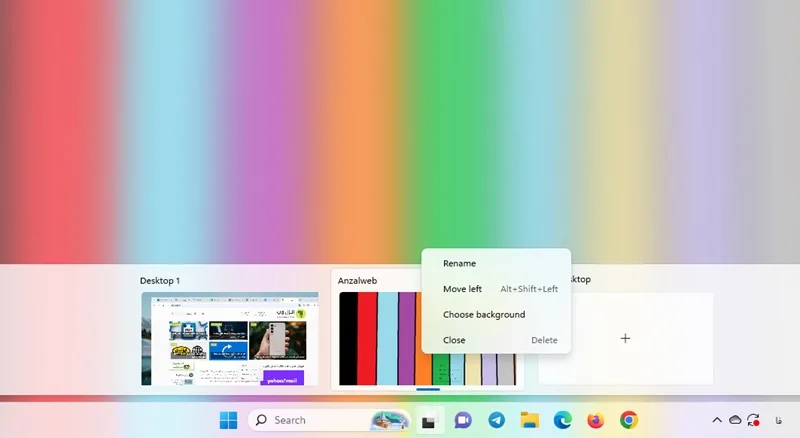
Task: Open the Chat video camera icon
Action: [x=463, y=420]
